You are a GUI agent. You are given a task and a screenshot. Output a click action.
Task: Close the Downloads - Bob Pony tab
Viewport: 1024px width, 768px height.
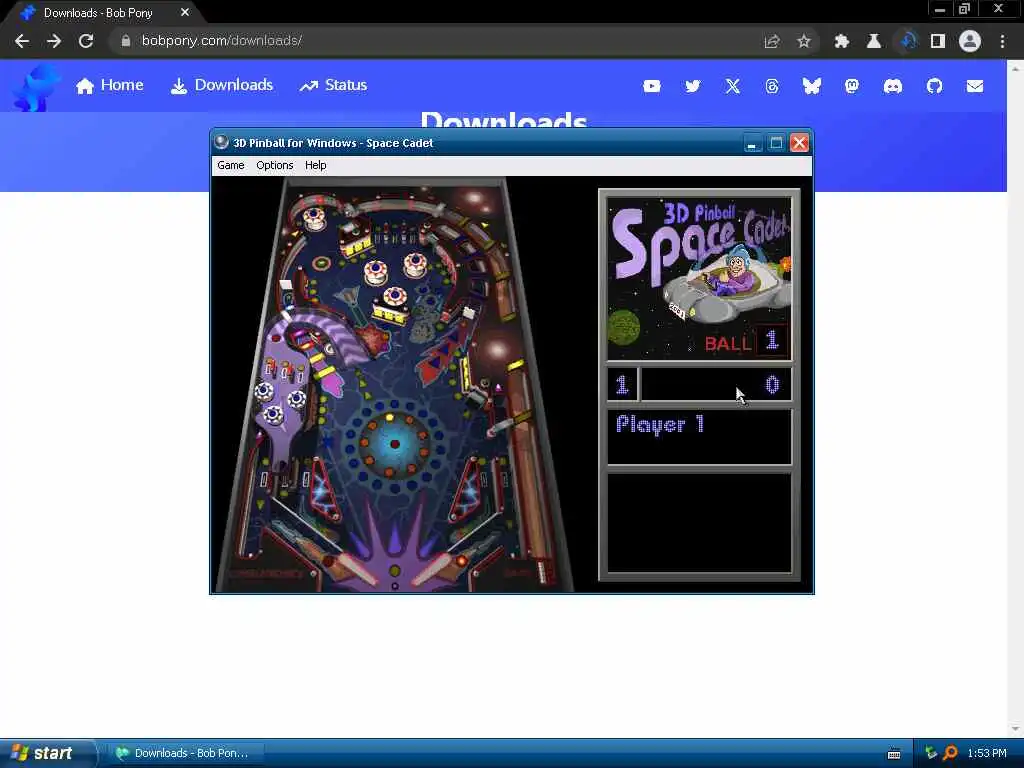(x=185, y=12)
